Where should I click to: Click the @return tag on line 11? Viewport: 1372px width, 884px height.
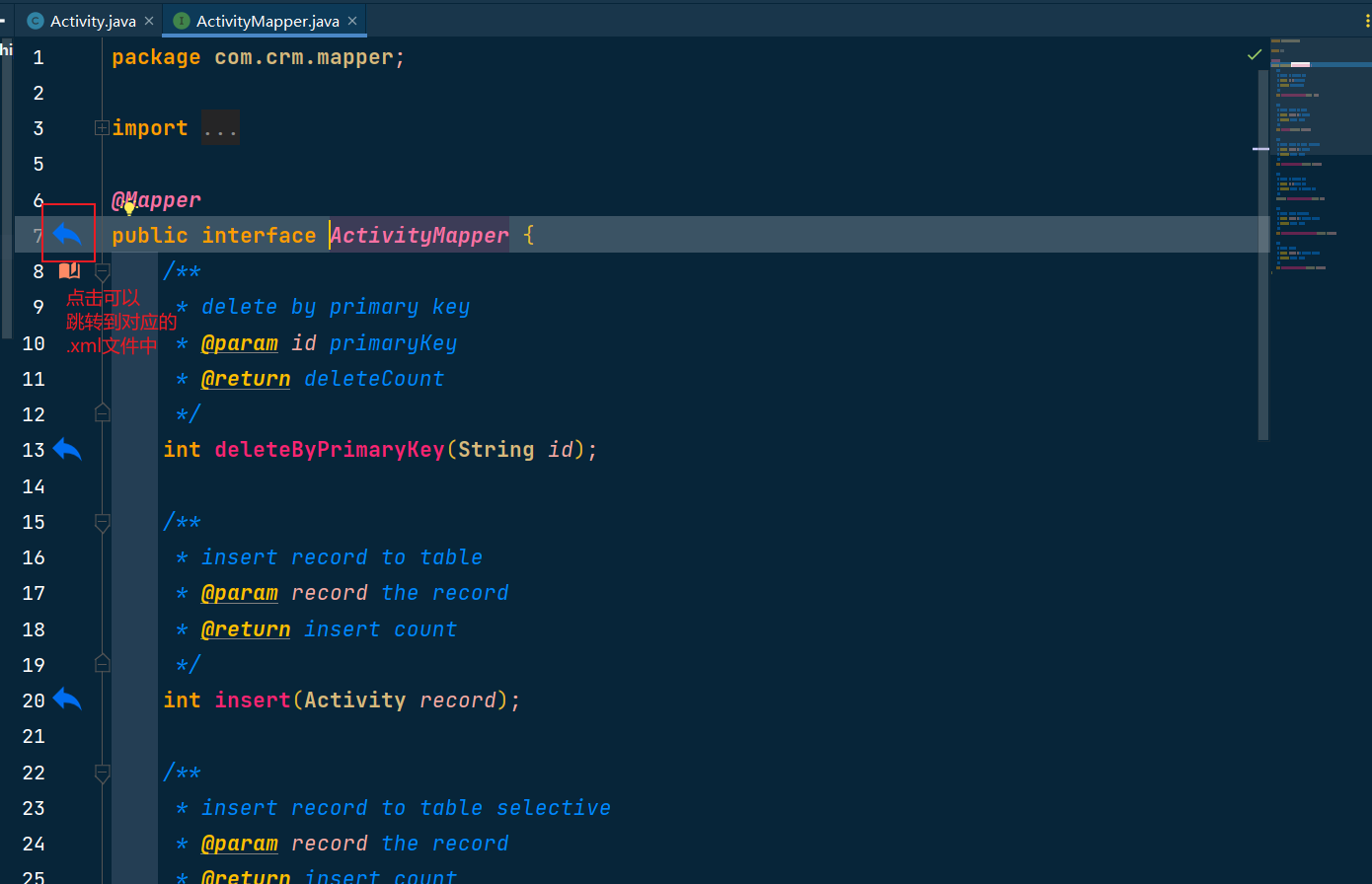246,379
